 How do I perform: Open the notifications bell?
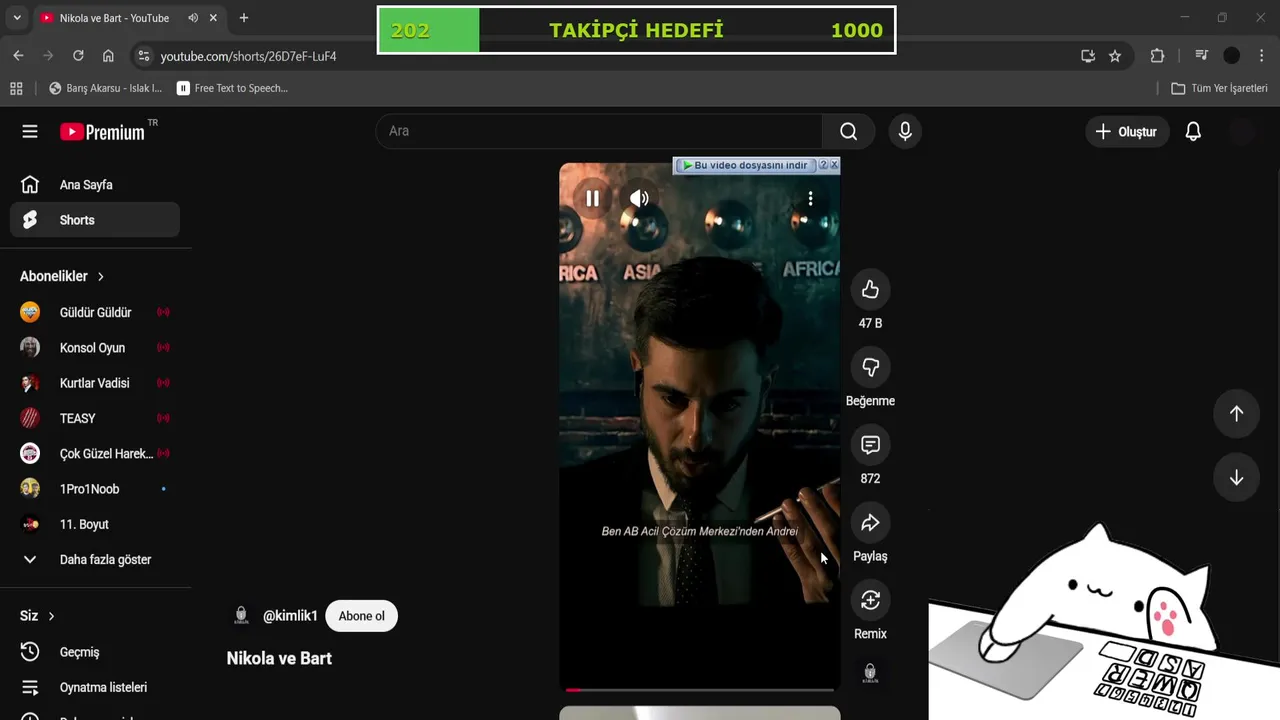pos(1193,131)
